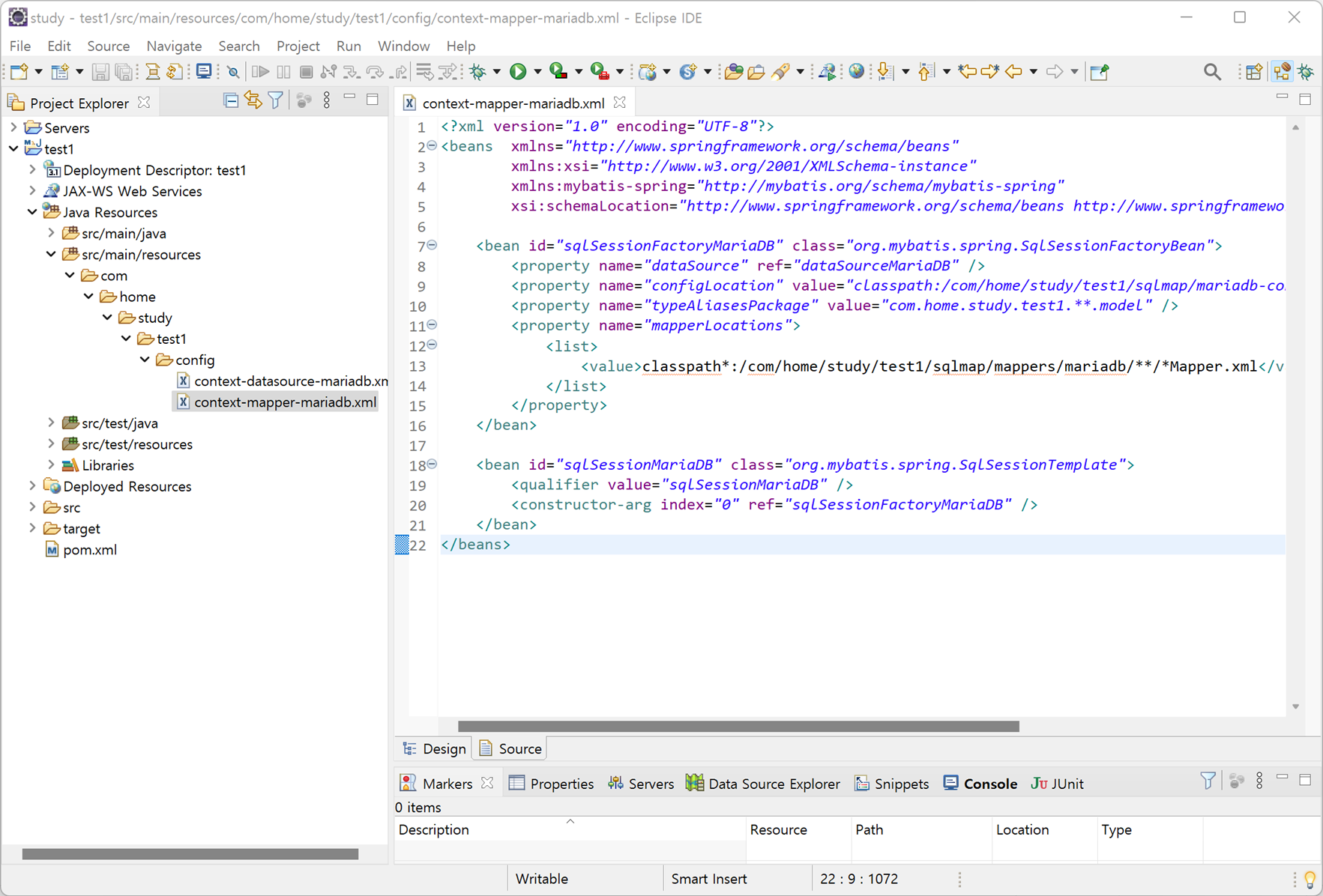Click the Project Explorer horizontal scrollbar
Viewport: 1323px width, 896px height.
[x=190, y=853]
